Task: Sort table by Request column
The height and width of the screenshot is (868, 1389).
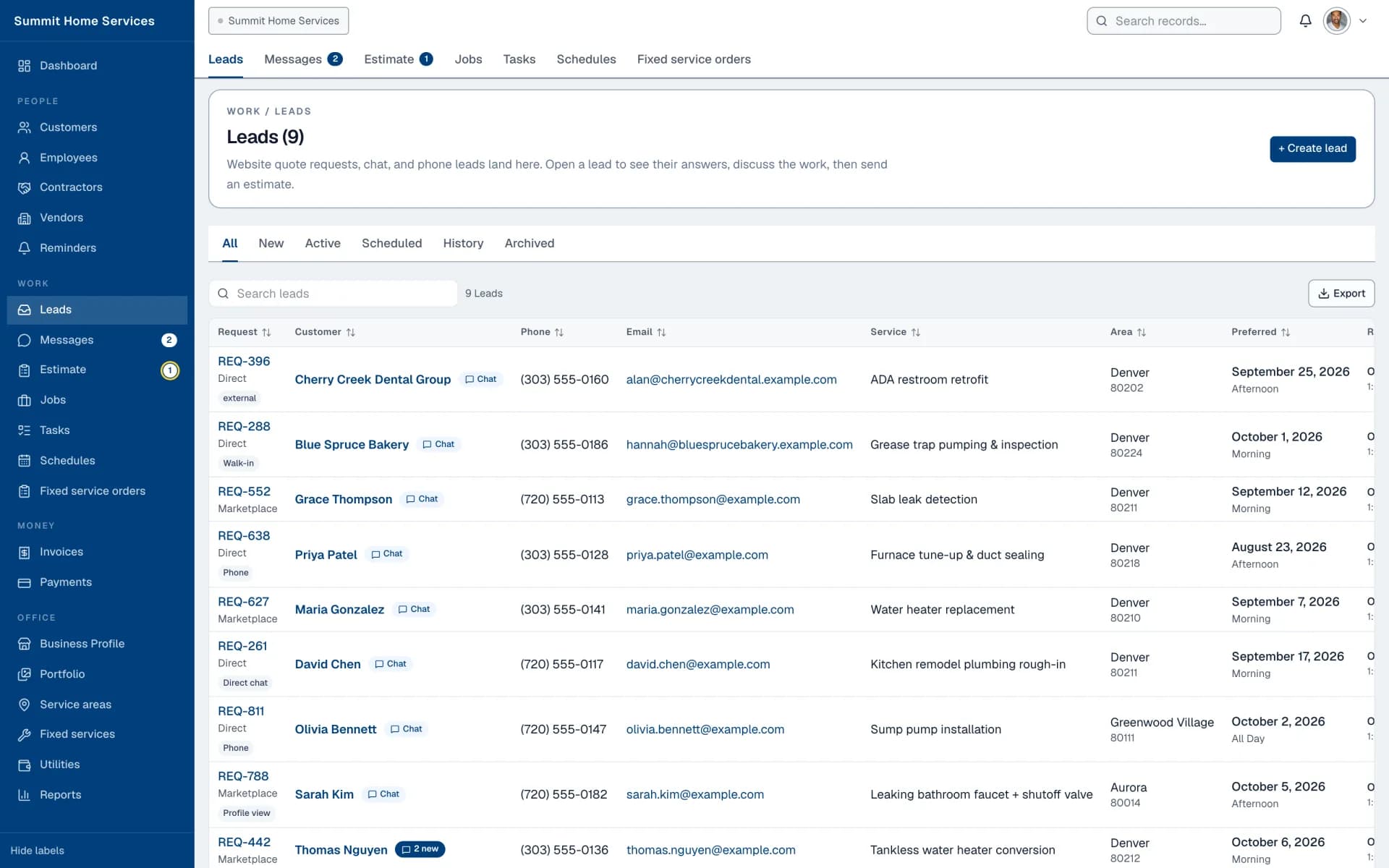Action: (245, 332)
